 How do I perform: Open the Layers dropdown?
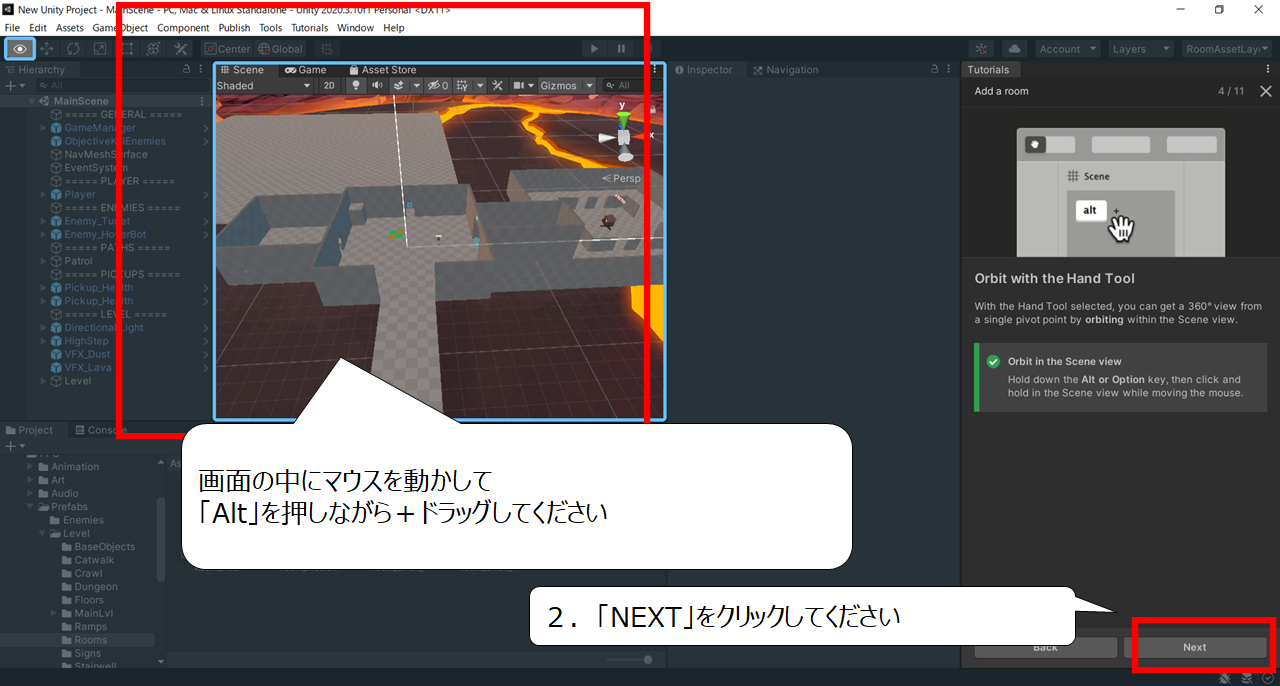click(x=1140, y=49)
